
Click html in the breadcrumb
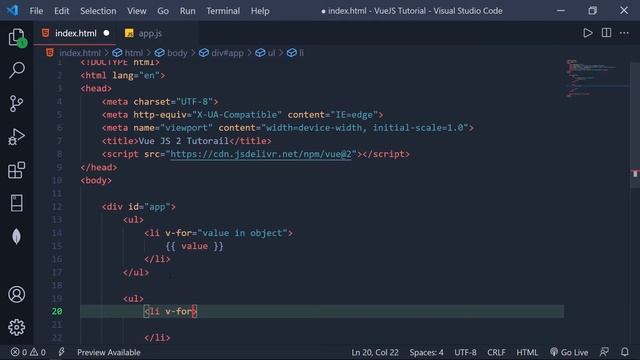tap(134, 53)
